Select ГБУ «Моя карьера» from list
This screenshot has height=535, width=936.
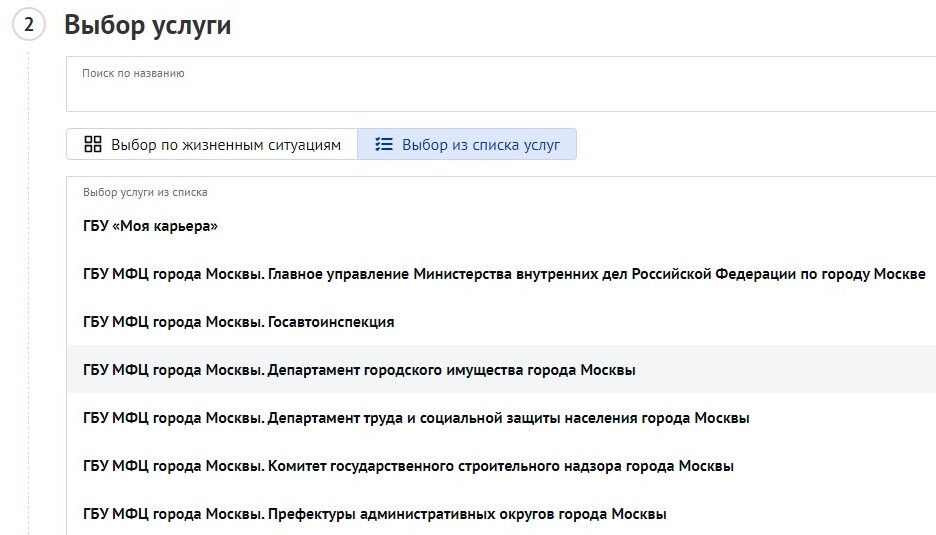[501, 226]
